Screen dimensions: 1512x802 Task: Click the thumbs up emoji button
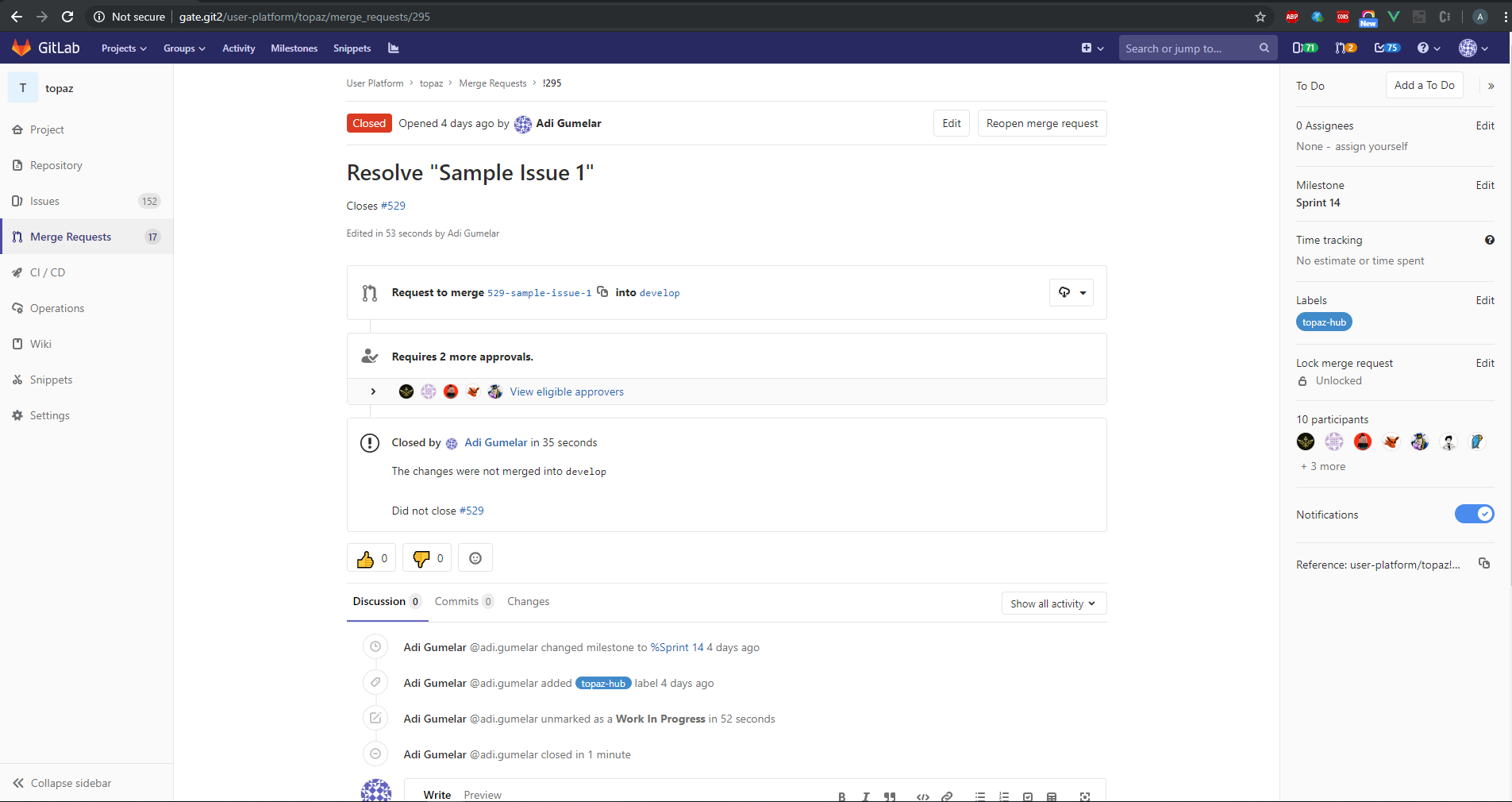tap(371, 558)
